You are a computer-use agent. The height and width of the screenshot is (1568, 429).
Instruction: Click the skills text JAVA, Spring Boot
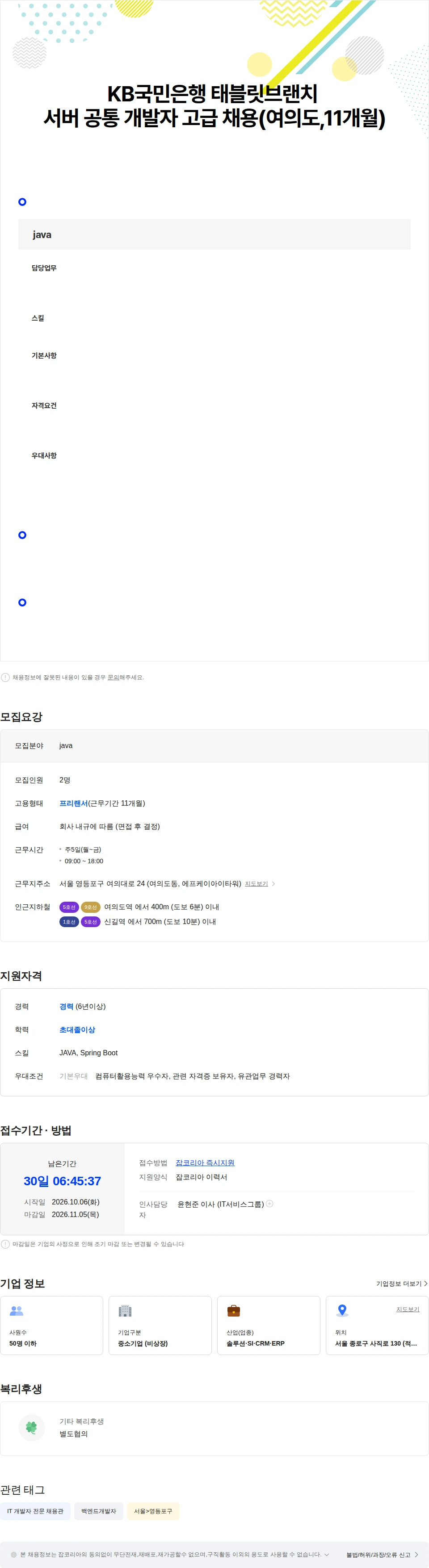(x=88, y=1053)
